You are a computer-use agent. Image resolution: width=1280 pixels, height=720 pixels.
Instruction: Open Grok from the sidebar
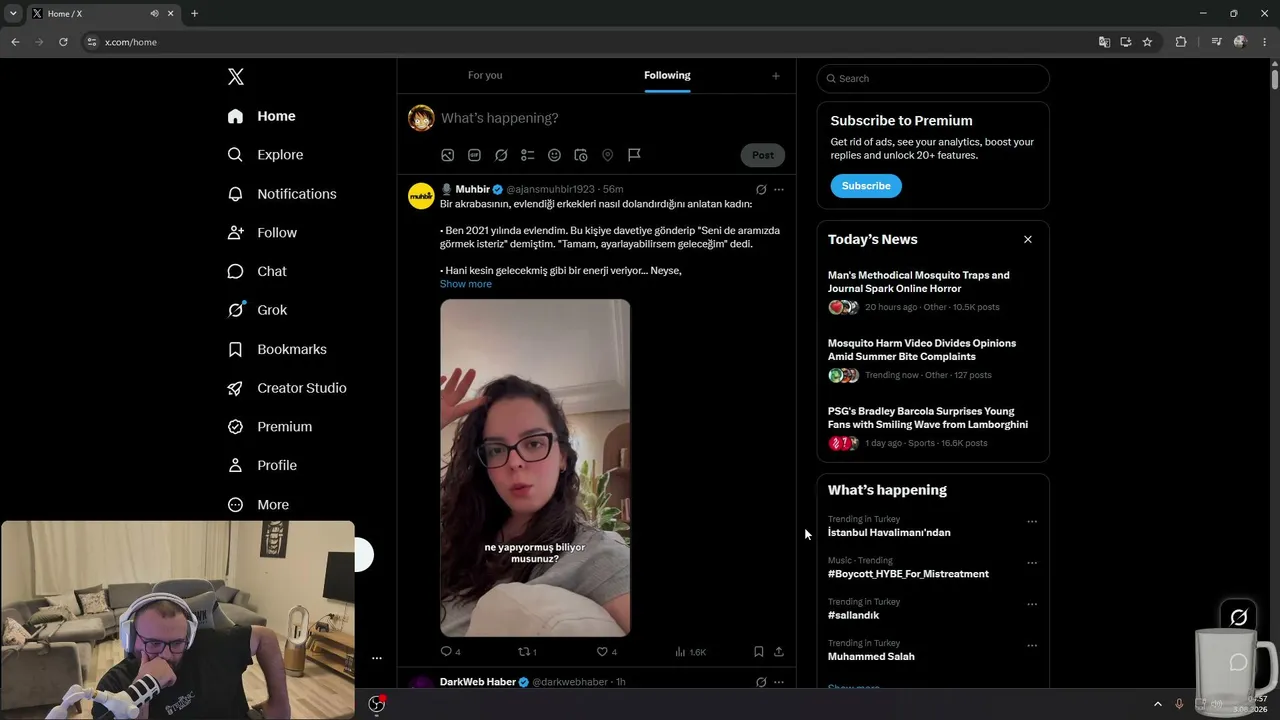(257, 310)
